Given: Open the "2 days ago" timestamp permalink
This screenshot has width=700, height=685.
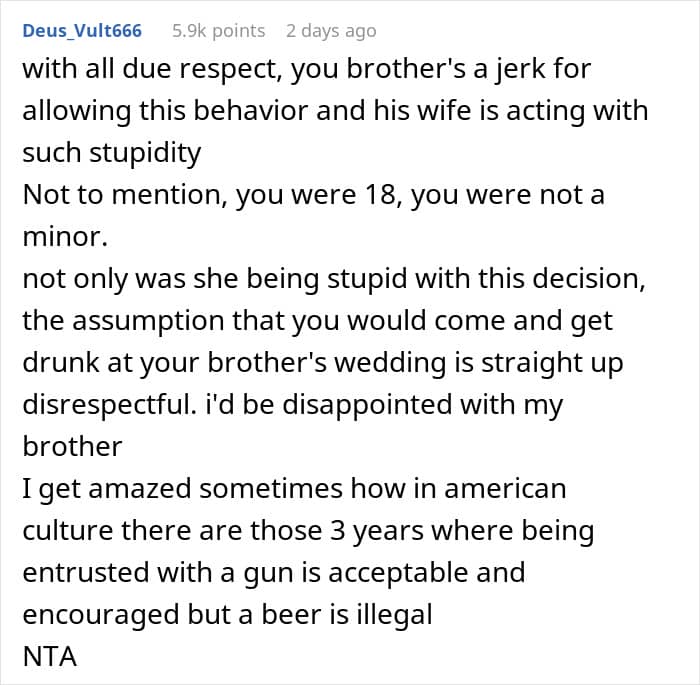Looking at the screenshot, I should (x=331, y=31).
